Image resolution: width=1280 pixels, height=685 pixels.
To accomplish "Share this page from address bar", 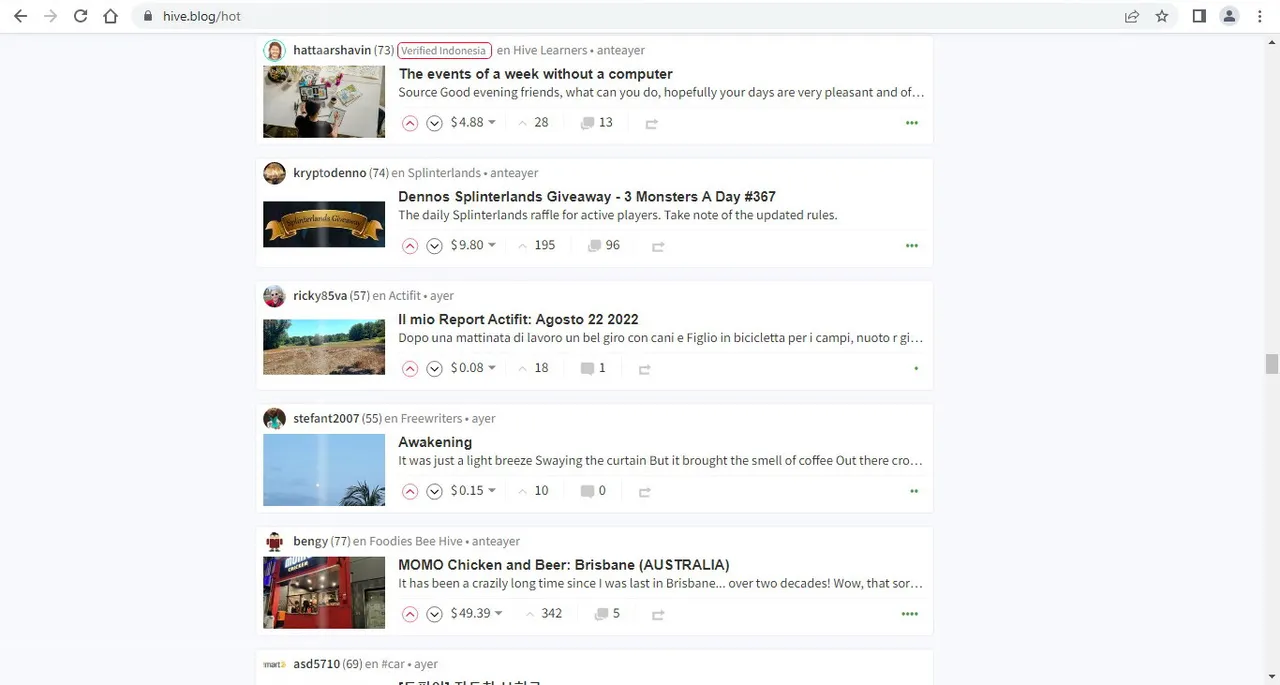I will pos(1132,16).
